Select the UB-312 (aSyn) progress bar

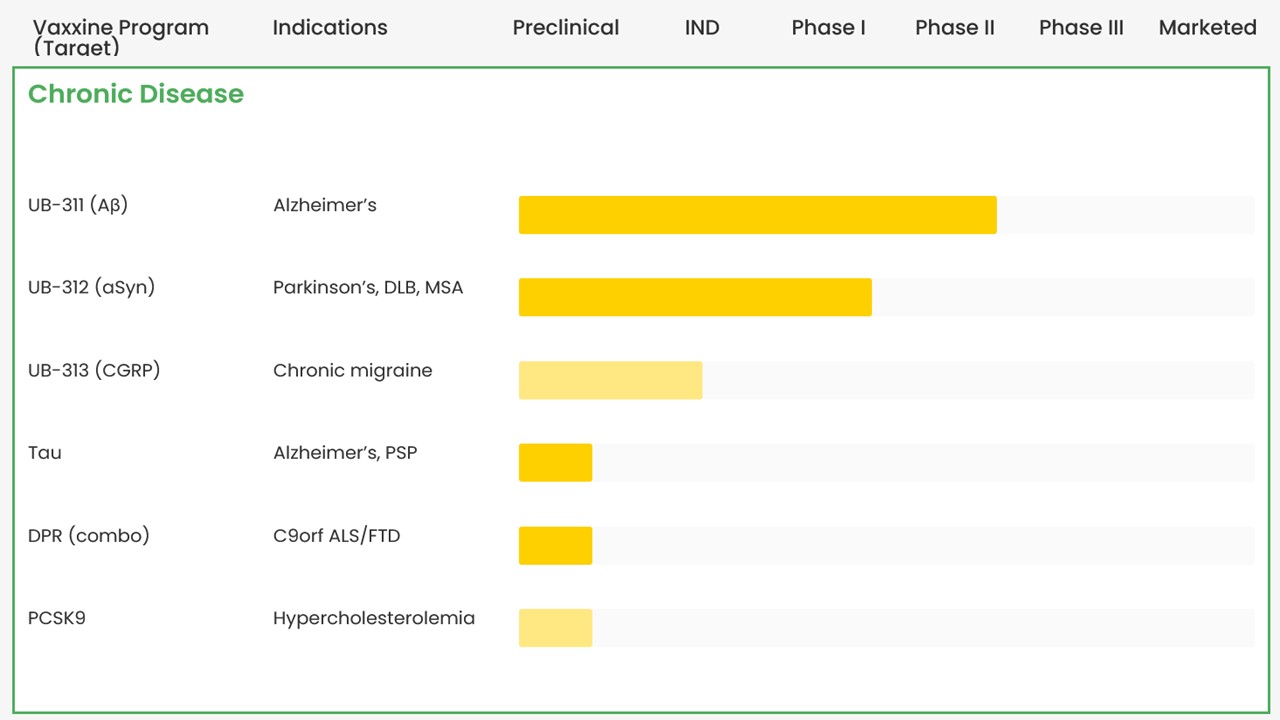(x=695, y=297)
